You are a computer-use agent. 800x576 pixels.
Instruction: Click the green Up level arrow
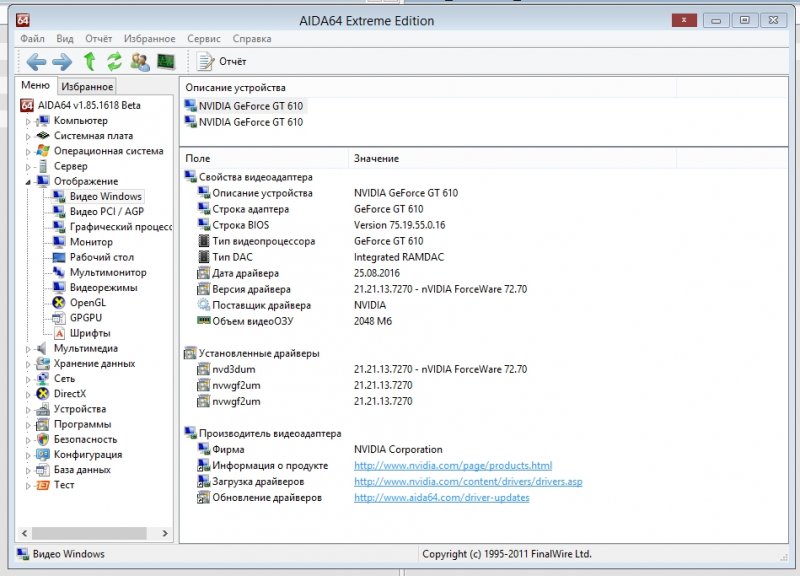(89, 62)
